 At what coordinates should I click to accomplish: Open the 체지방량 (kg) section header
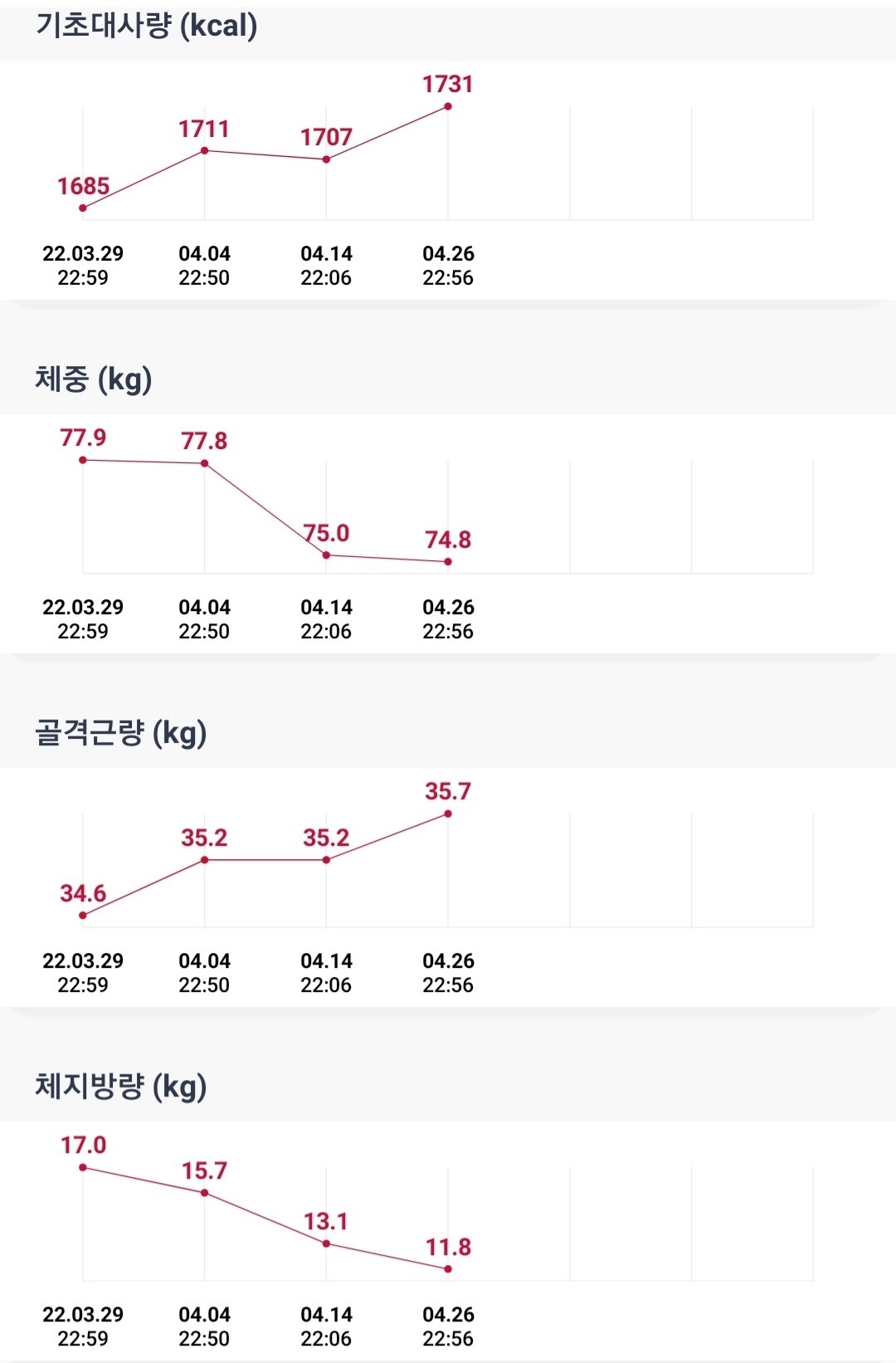[120, 1087]
